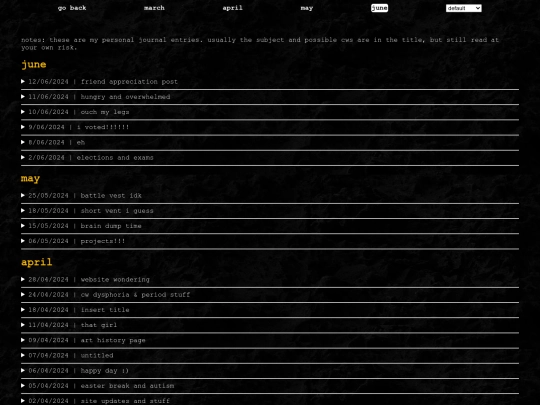Open the 'default' theme dropdown
This screenshot has width=540, height=405.
click(464, 8)
